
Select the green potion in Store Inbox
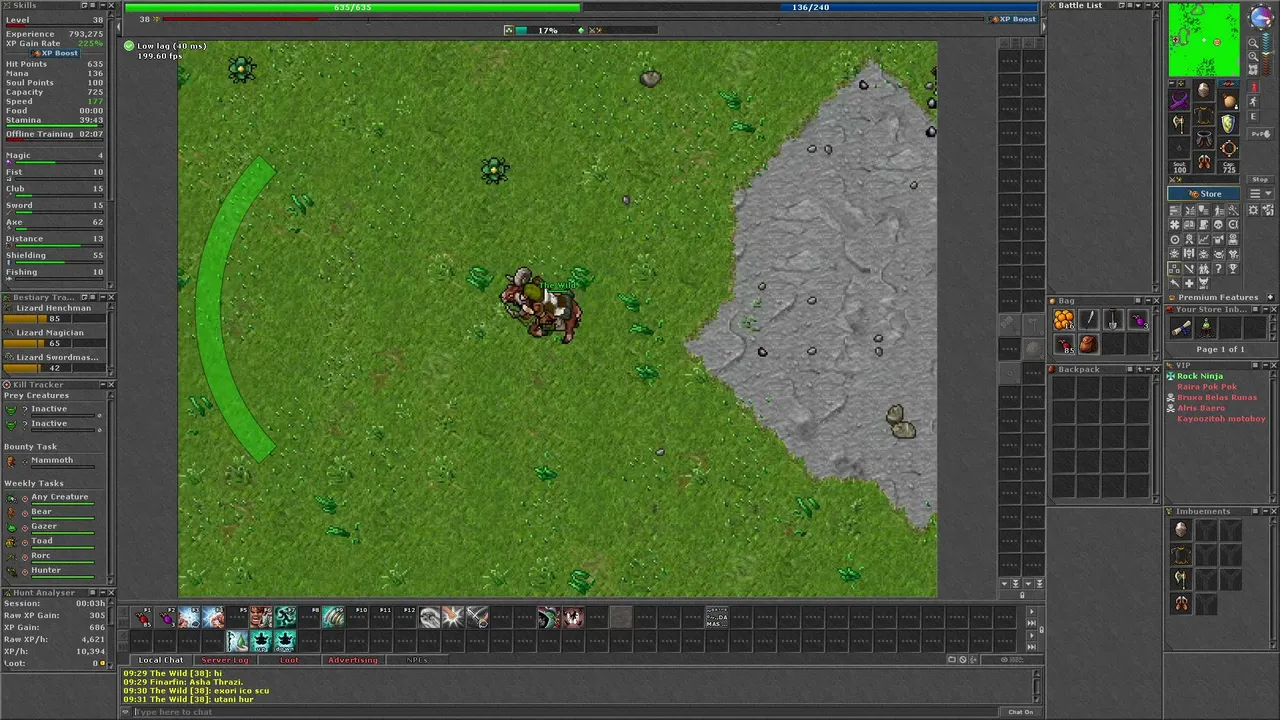[1206, 328]
